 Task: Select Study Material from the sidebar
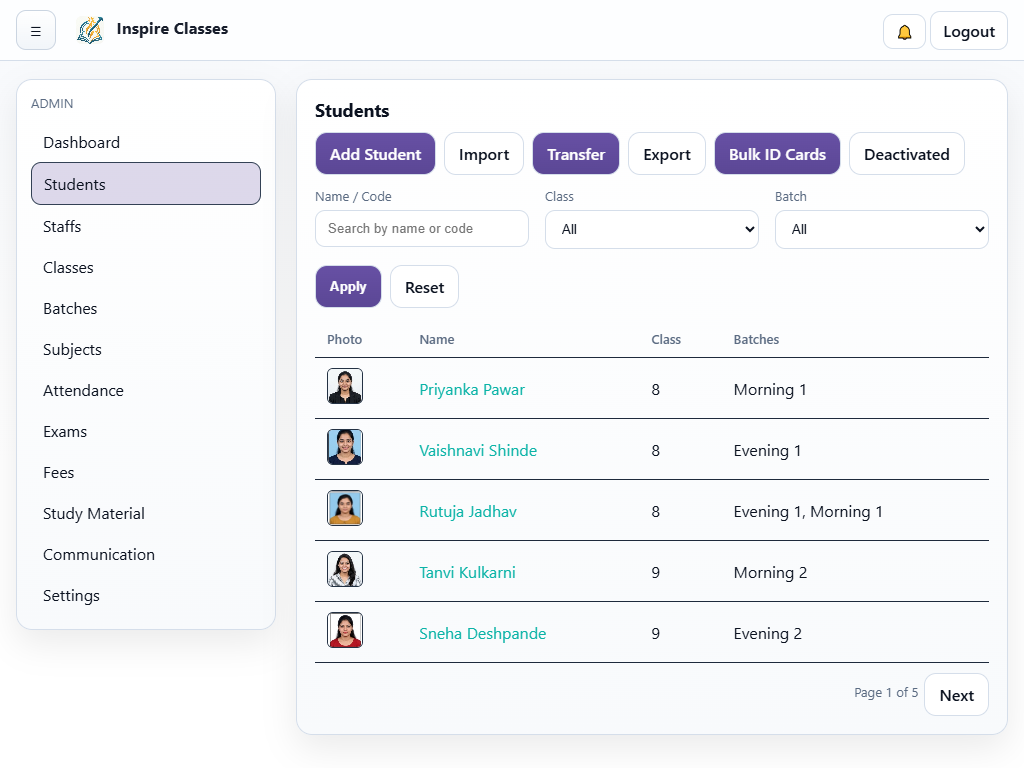[x=93, y=513]
